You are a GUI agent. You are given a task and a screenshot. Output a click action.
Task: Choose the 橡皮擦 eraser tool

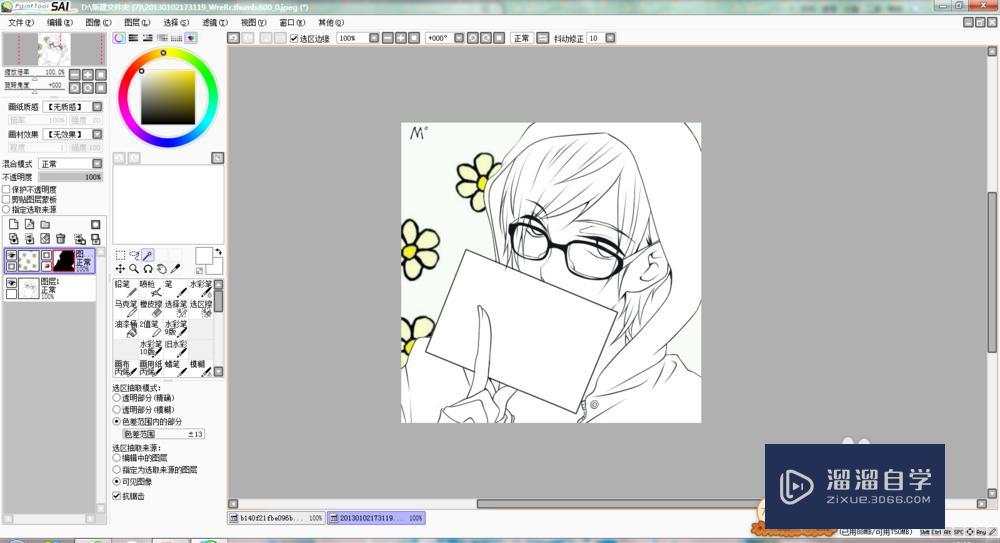click(x=151, y=308)
